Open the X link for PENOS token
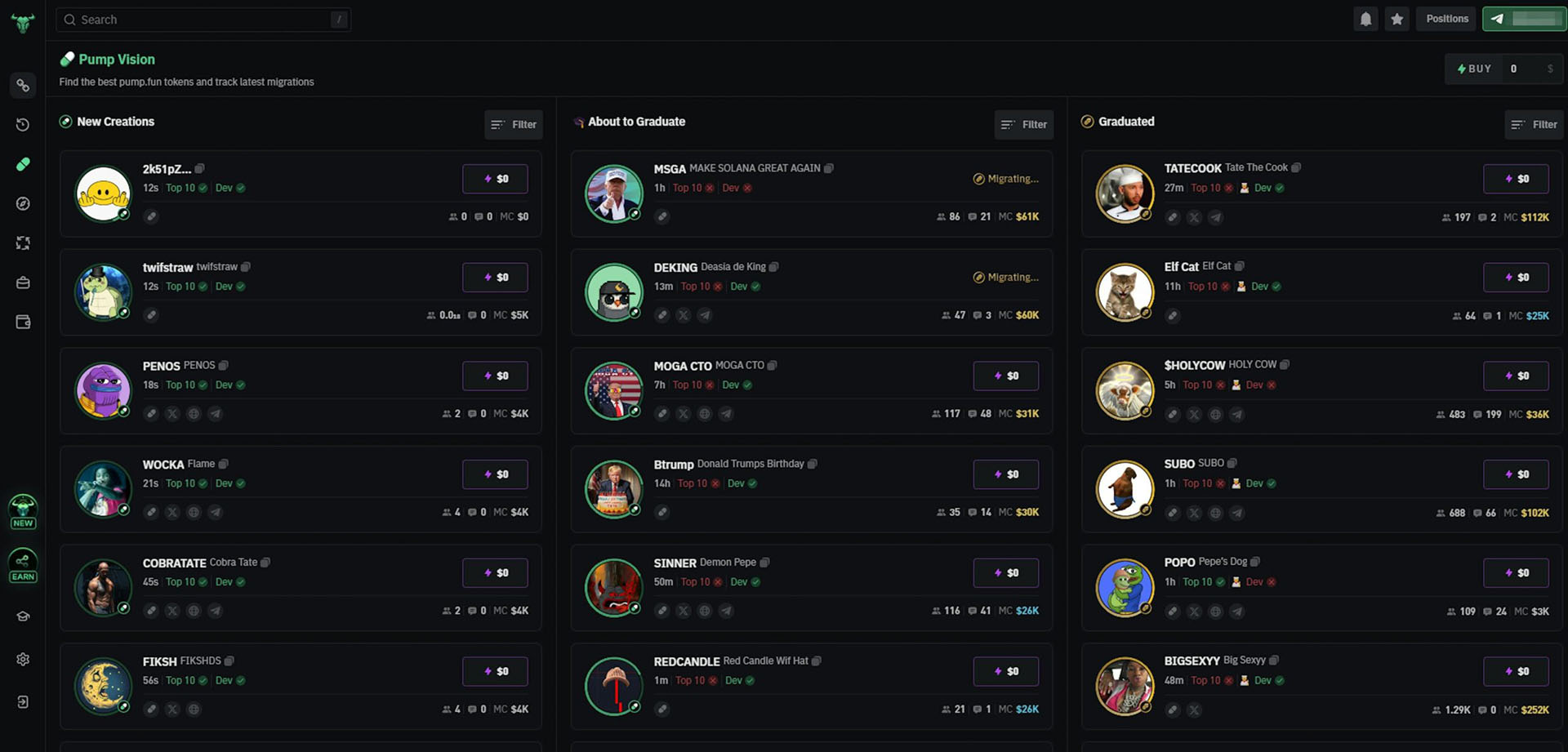Viewport: 1568px width, 752px height. click(172, 414)
